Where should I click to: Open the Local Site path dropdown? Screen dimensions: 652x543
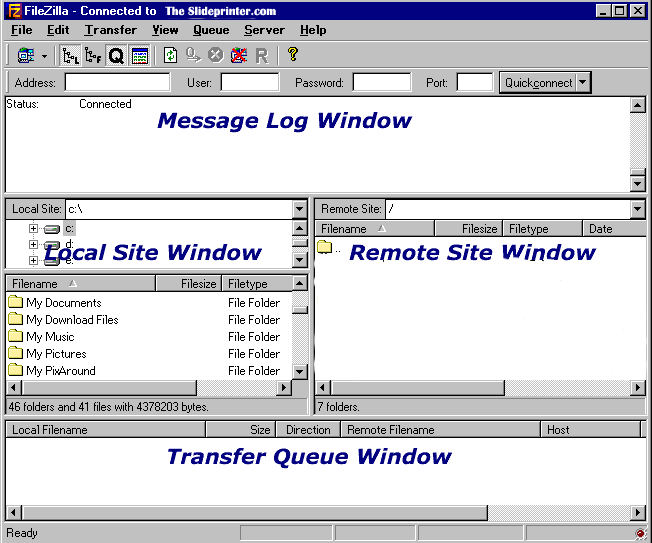point(299,209)
